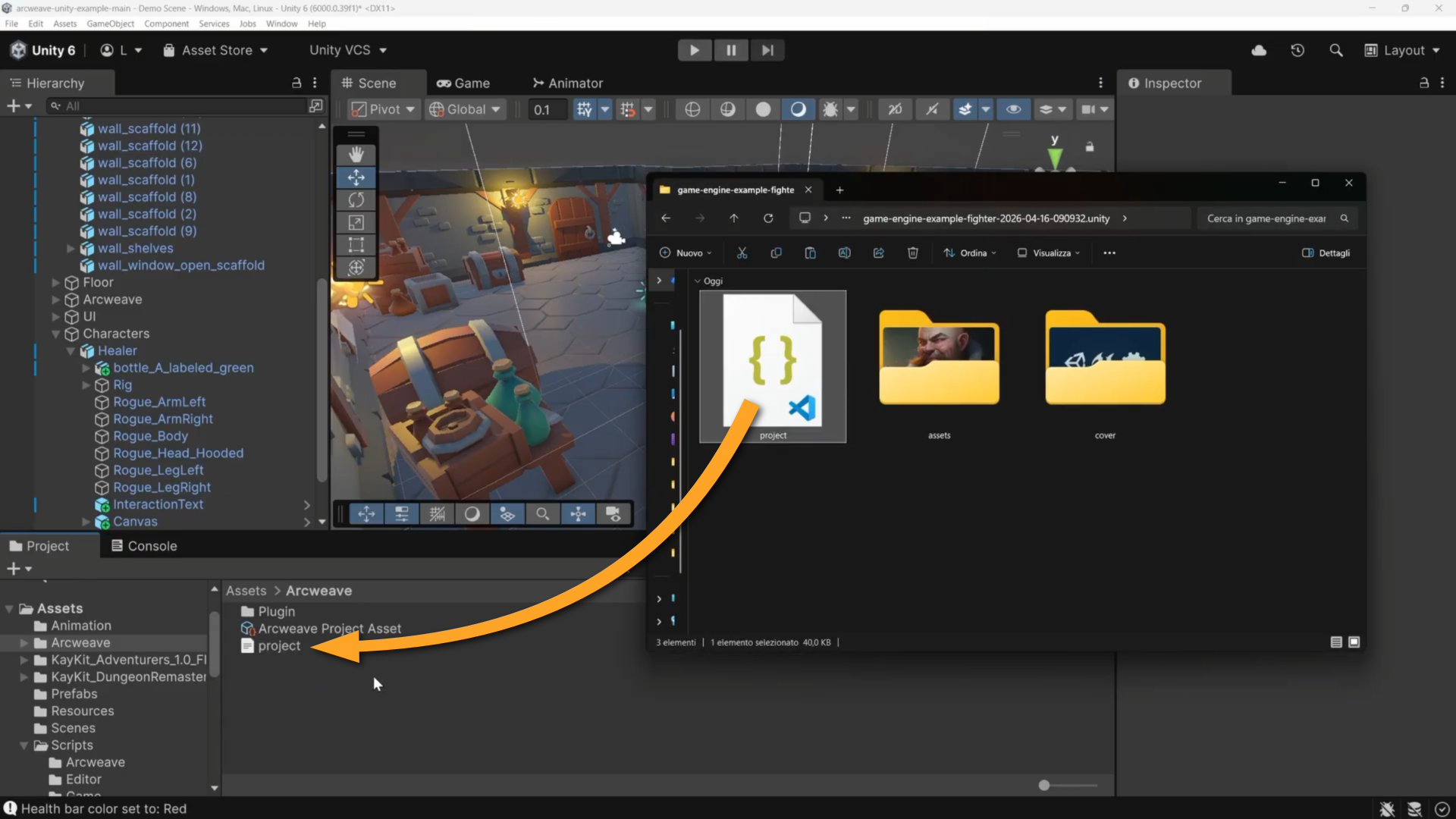1456x819 pixels.
Task: Open the Undo History icon
Action: pyautogui.click(x=1298, y=50)
